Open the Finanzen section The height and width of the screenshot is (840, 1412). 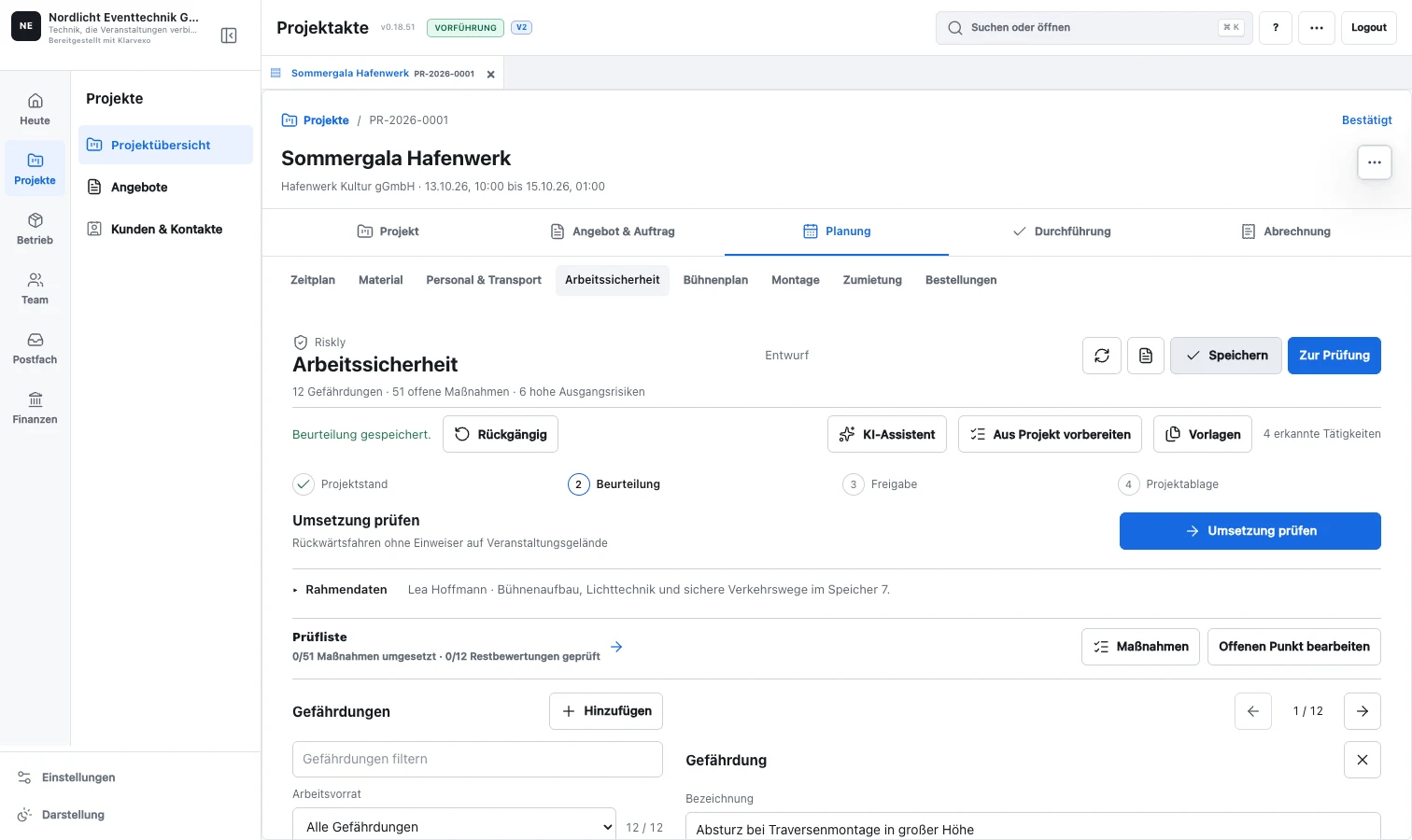tap(35, 408)
